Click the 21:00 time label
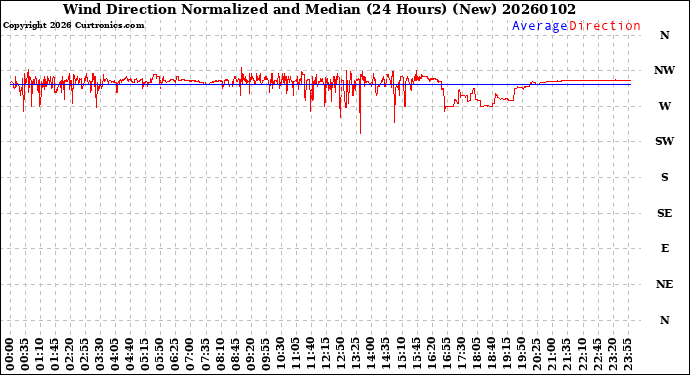The width and height of the screenshot is (690, 375). click(550, 354)
